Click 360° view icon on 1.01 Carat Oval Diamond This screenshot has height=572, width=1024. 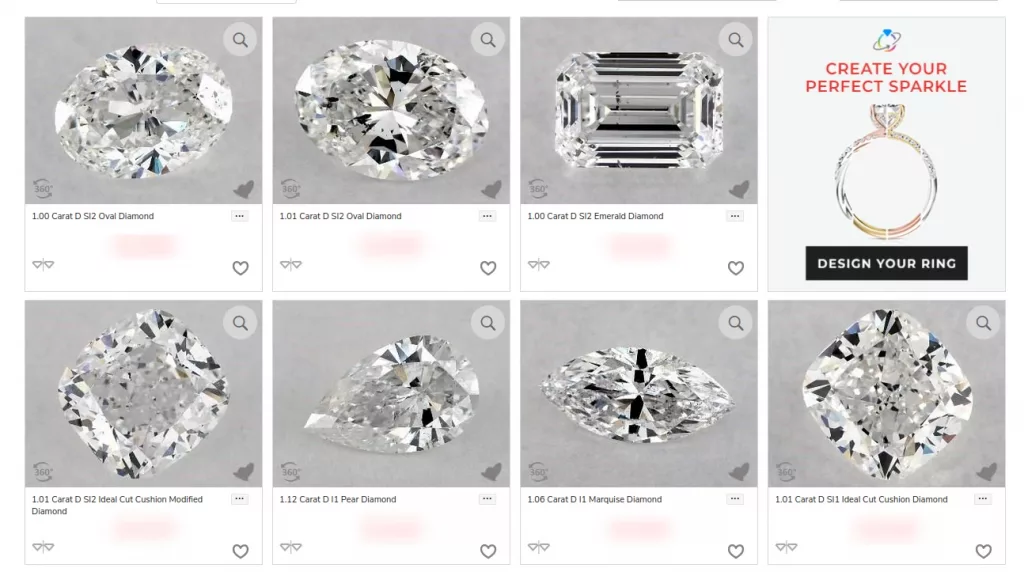(291, 189)
